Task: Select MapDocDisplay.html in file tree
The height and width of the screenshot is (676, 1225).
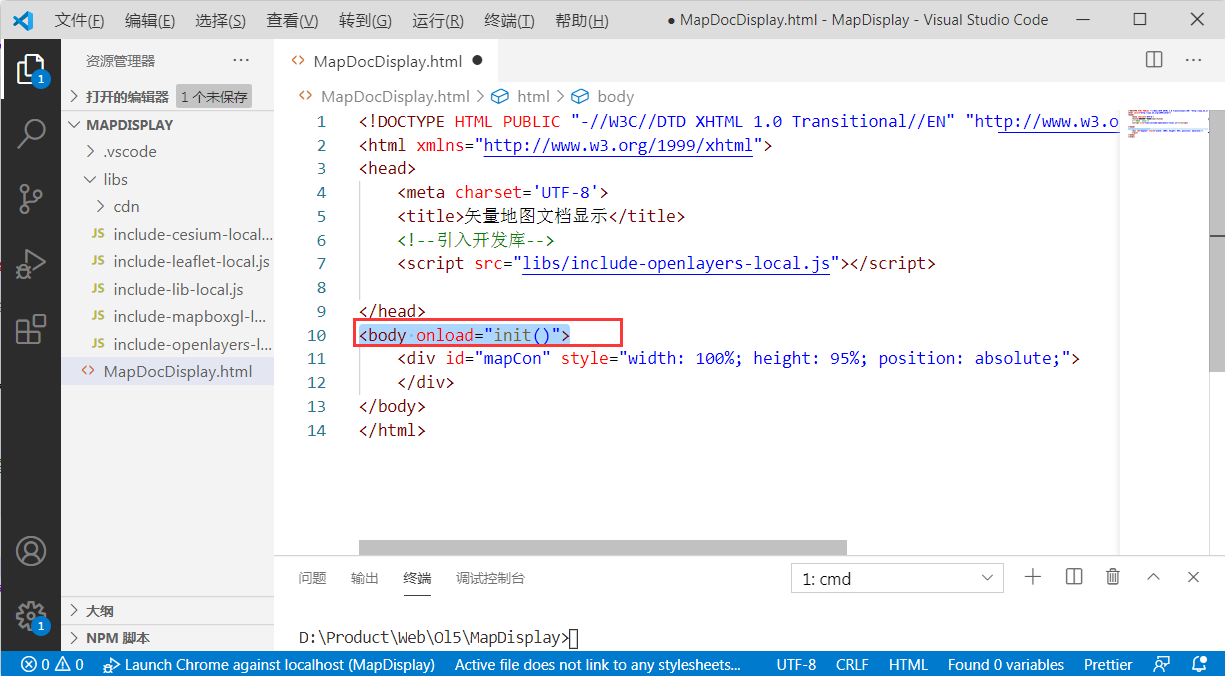Action: 167,372
